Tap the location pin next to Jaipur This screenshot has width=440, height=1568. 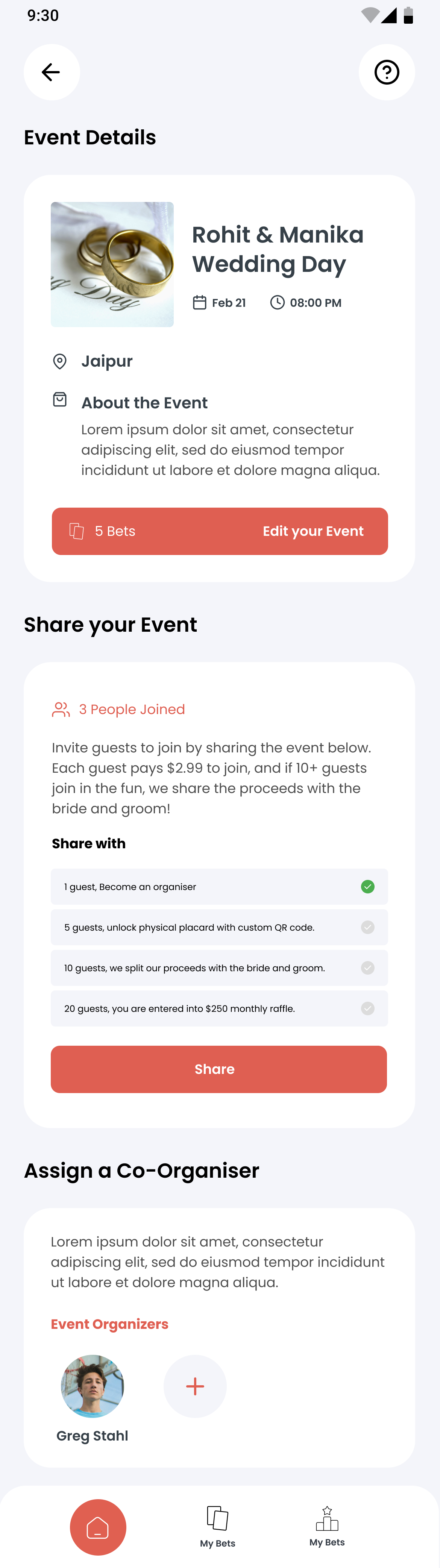pyautogui.click(x=60, y=362)
